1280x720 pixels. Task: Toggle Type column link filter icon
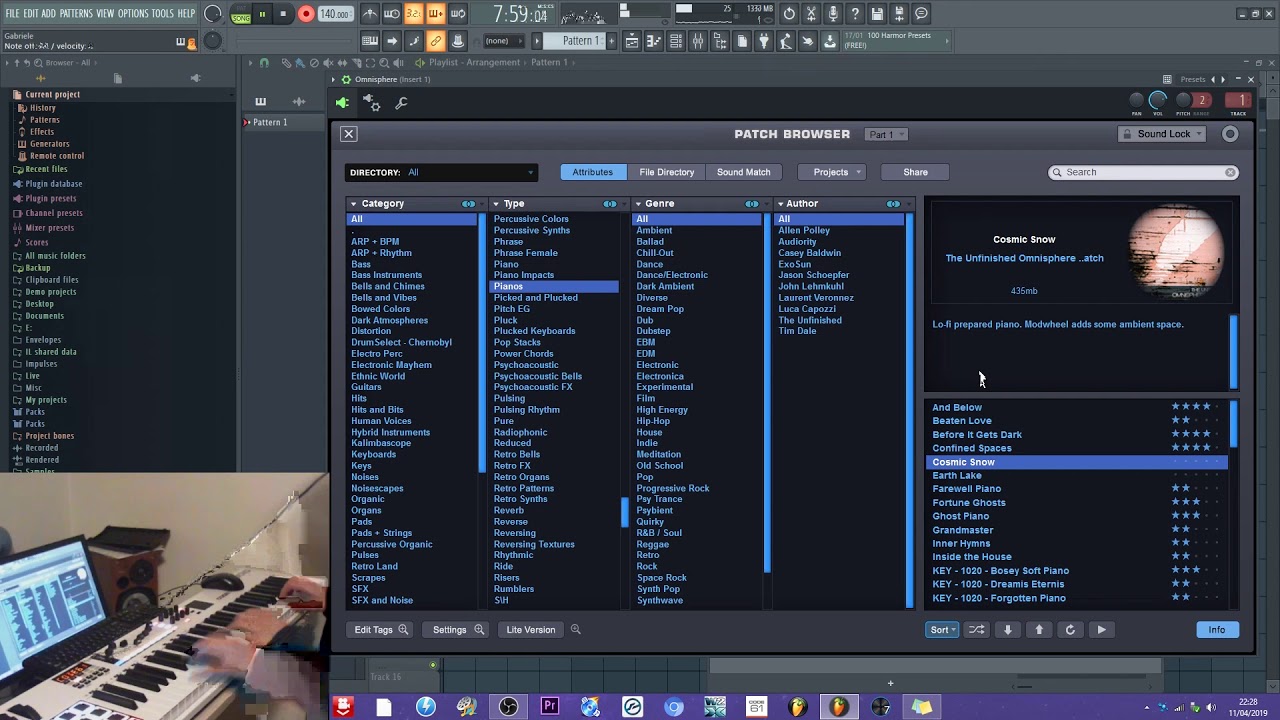(x=610, y=204)
